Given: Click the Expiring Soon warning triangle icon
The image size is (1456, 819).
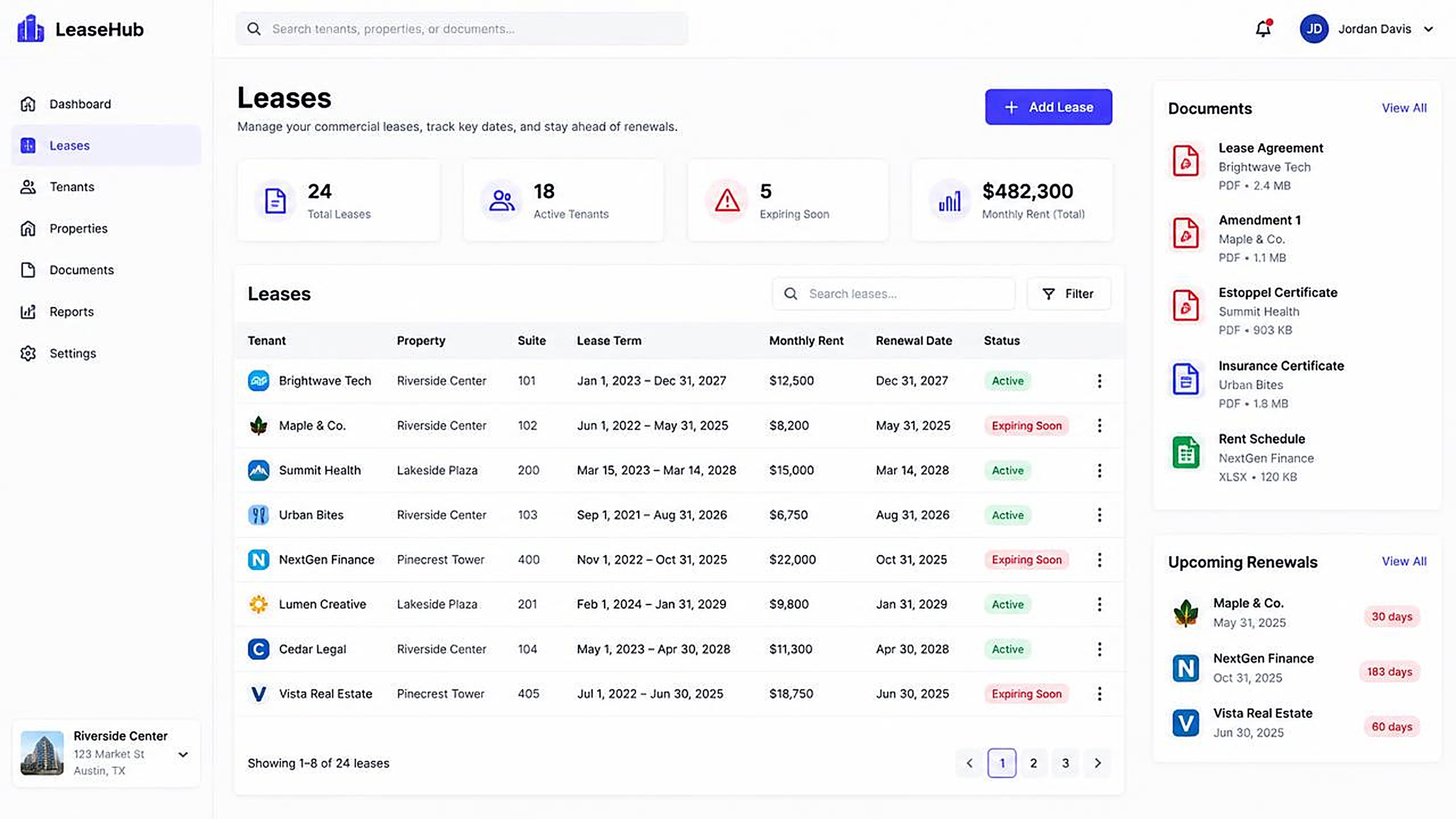Looking at the screenshot, I should pyautogui.click(x=727, y=200).
